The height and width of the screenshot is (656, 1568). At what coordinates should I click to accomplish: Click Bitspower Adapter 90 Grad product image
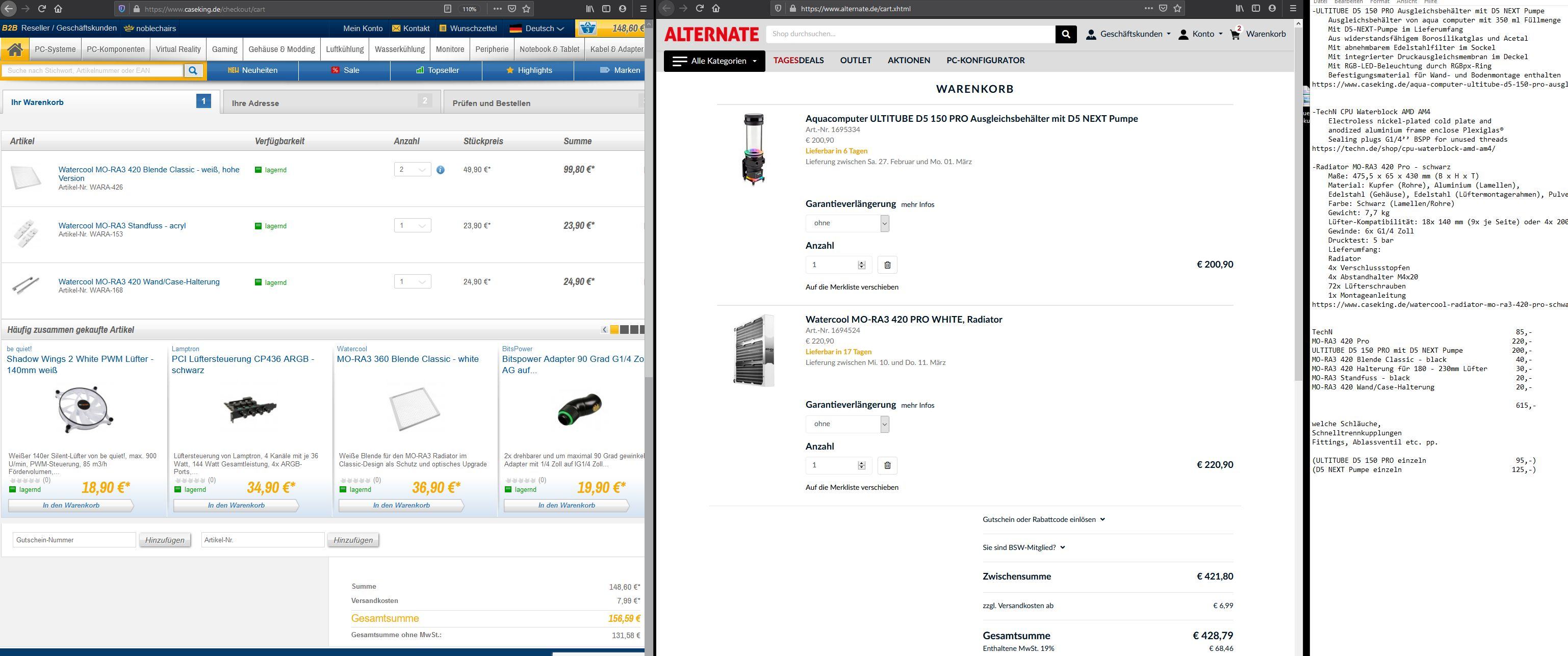point(579,410)
